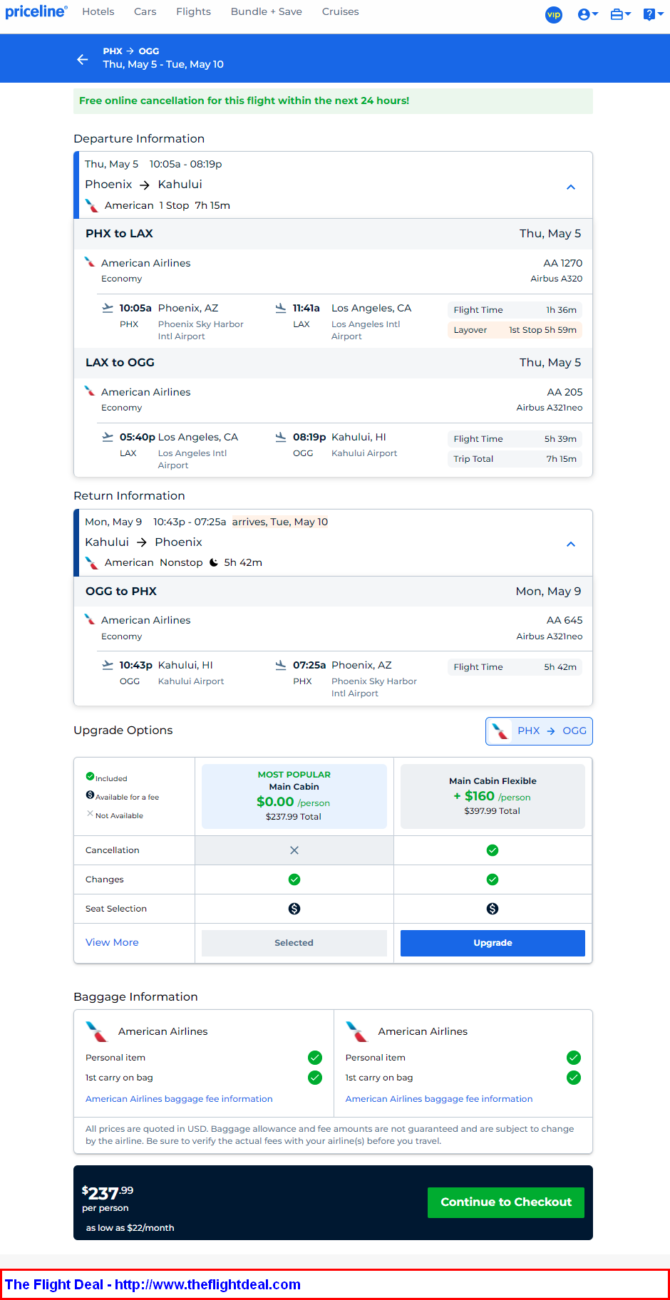Open The Flight Deal website link

click(153, 1284)
